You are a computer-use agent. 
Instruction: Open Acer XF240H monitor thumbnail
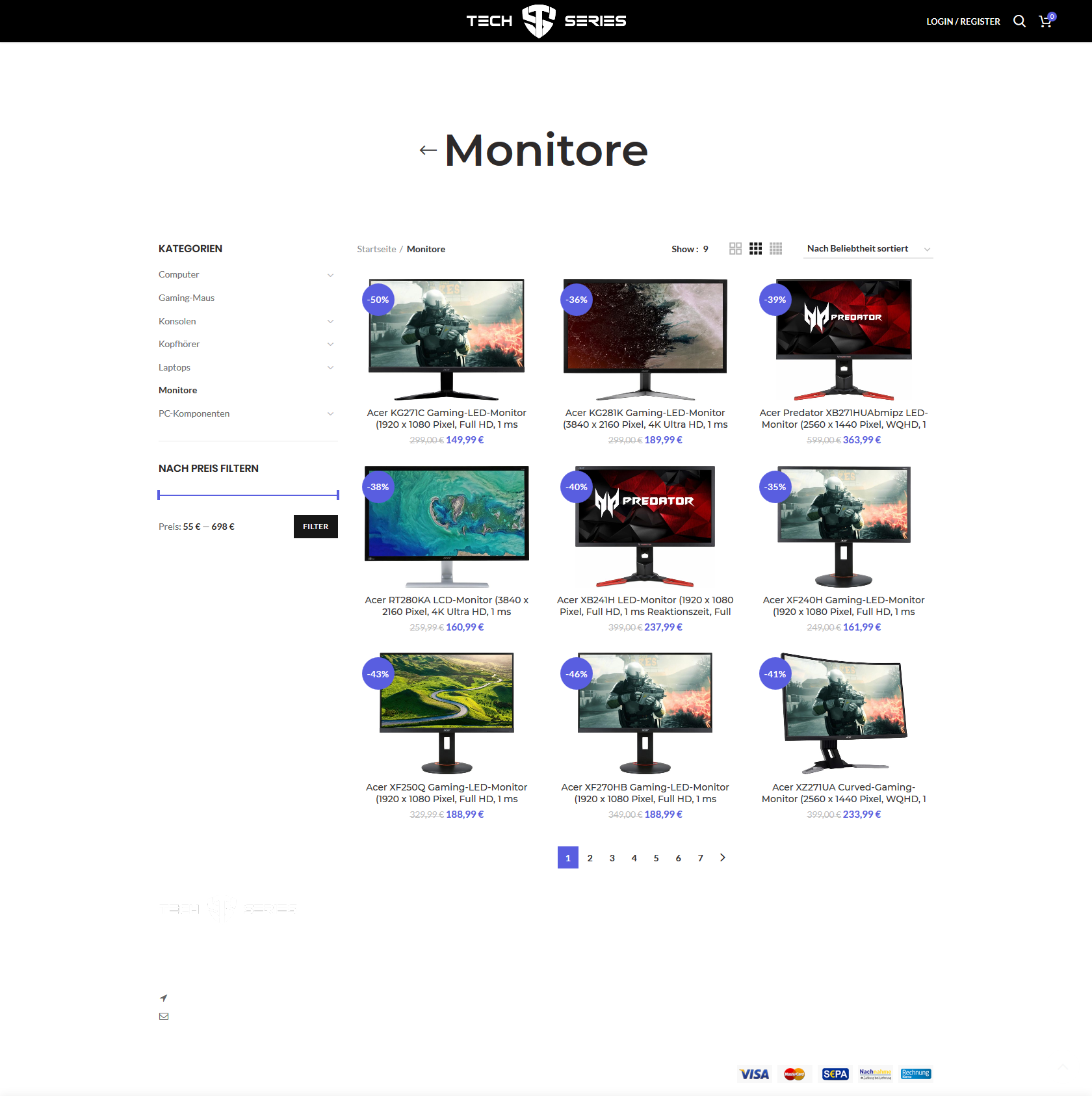pos(844,527)
